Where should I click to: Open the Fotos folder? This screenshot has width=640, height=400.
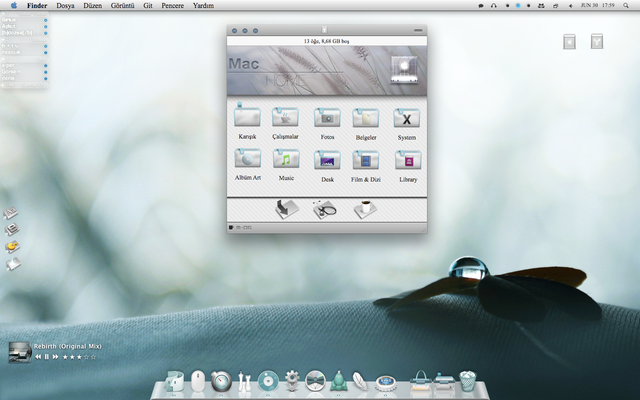327,118
